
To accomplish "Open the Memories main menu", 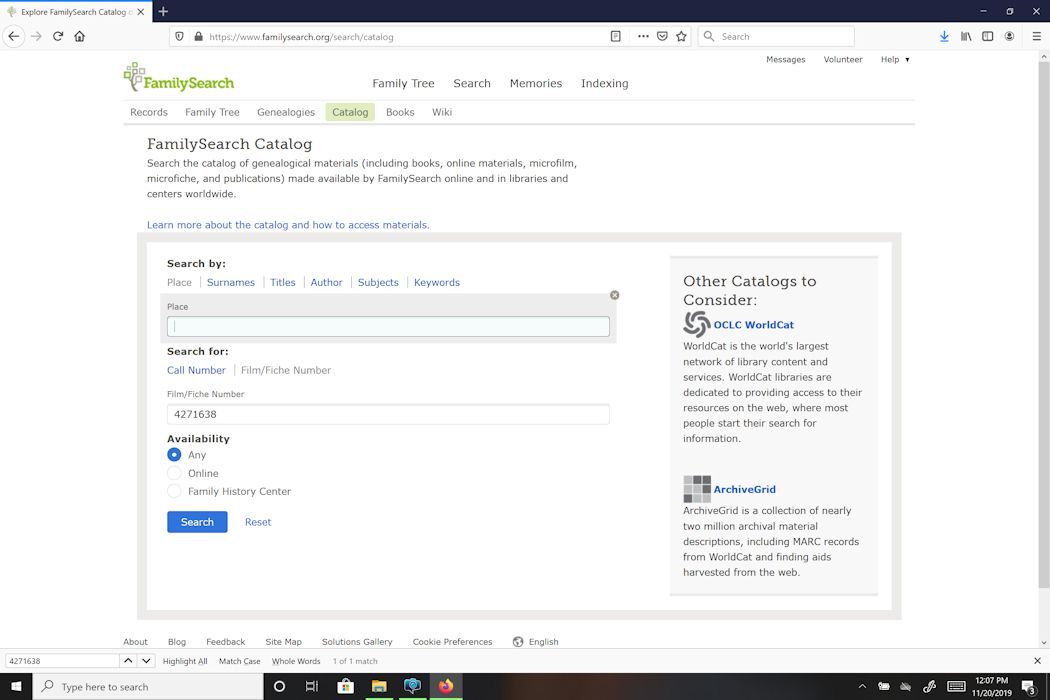I will (536, 83).
